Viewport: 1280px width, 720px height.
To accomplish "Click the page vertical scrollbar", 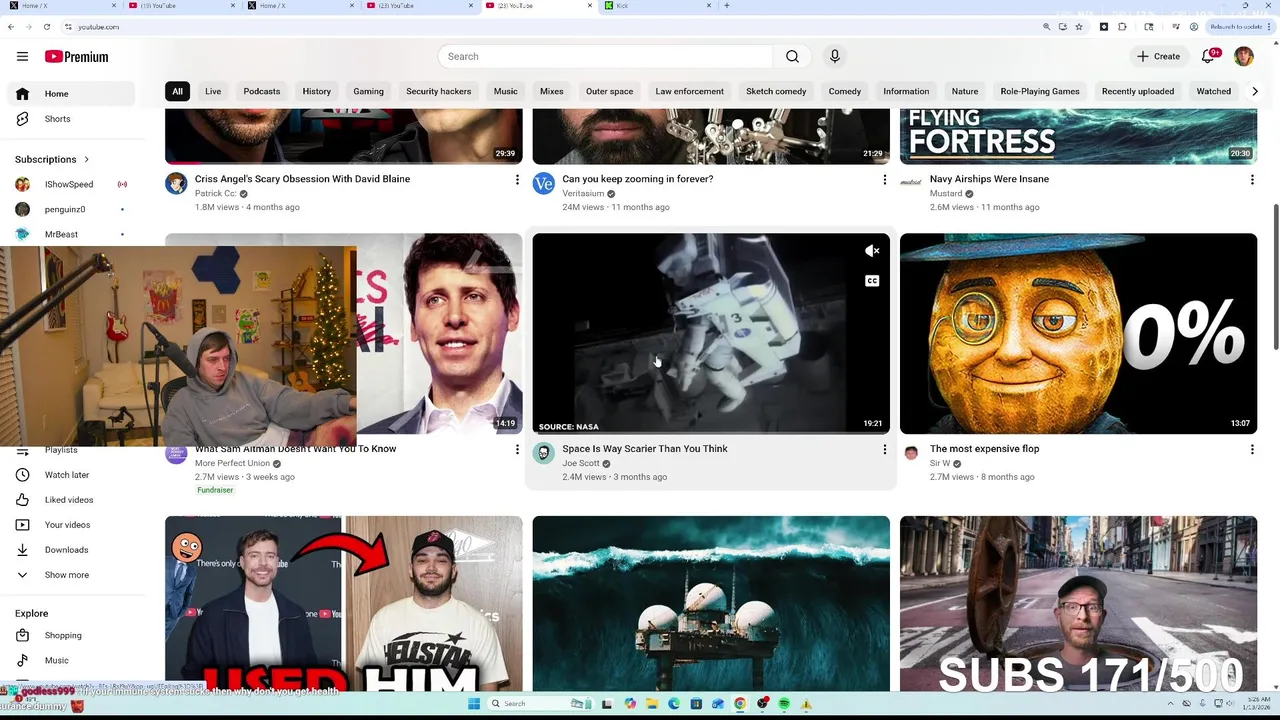I will (1275, 276).
